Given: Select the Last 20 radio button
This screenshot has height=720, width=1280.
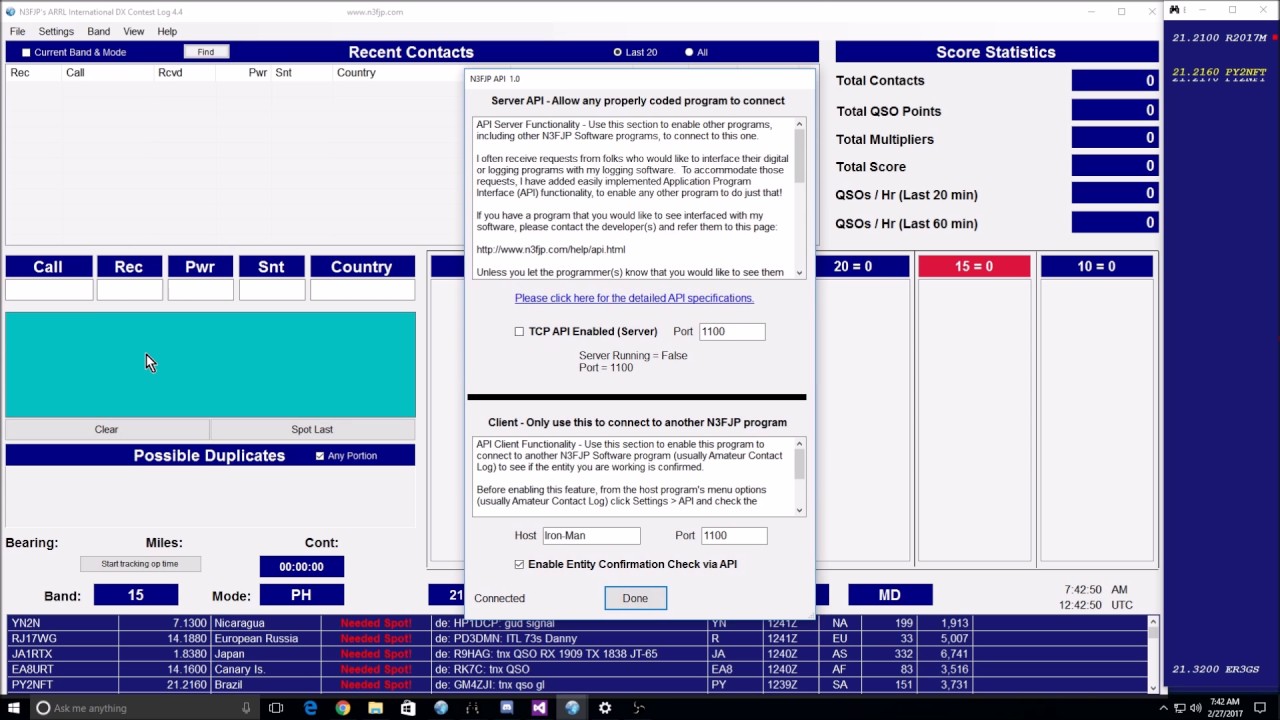Looking at the screenshot, I should 618,52.
